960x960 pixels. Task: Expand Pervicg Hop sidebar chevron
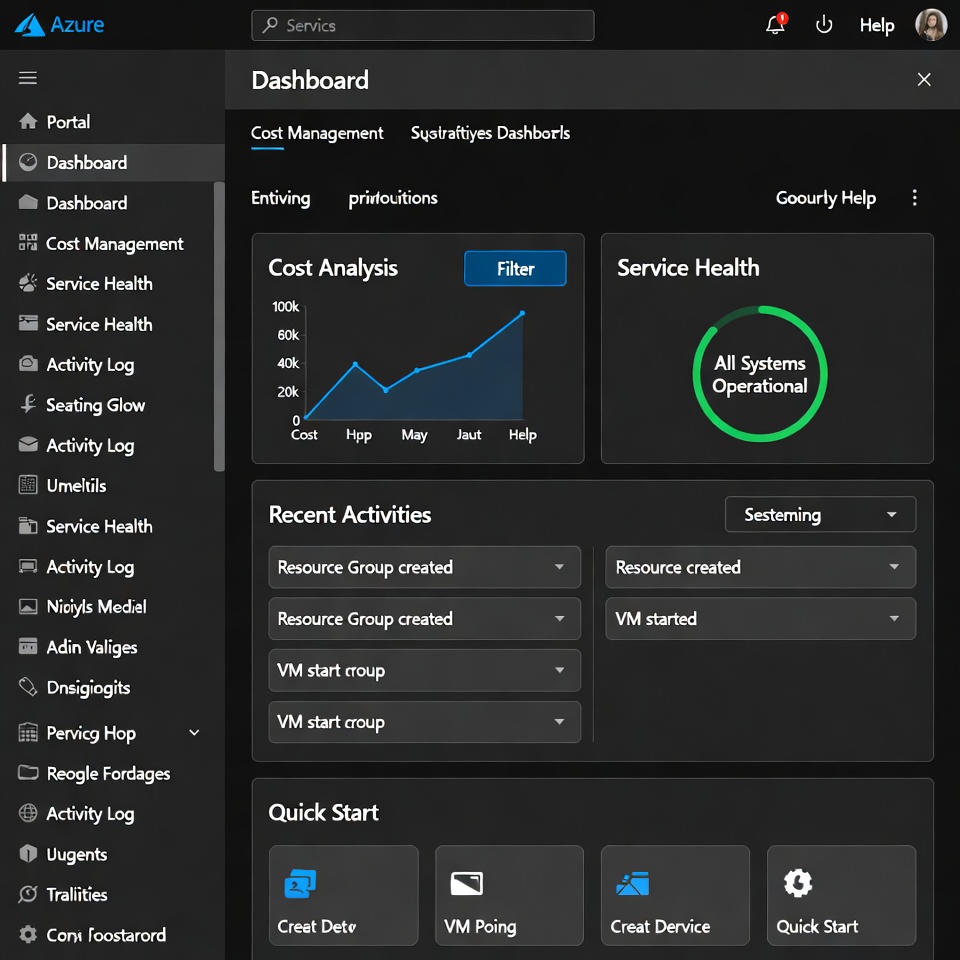(x=194, y=733)
